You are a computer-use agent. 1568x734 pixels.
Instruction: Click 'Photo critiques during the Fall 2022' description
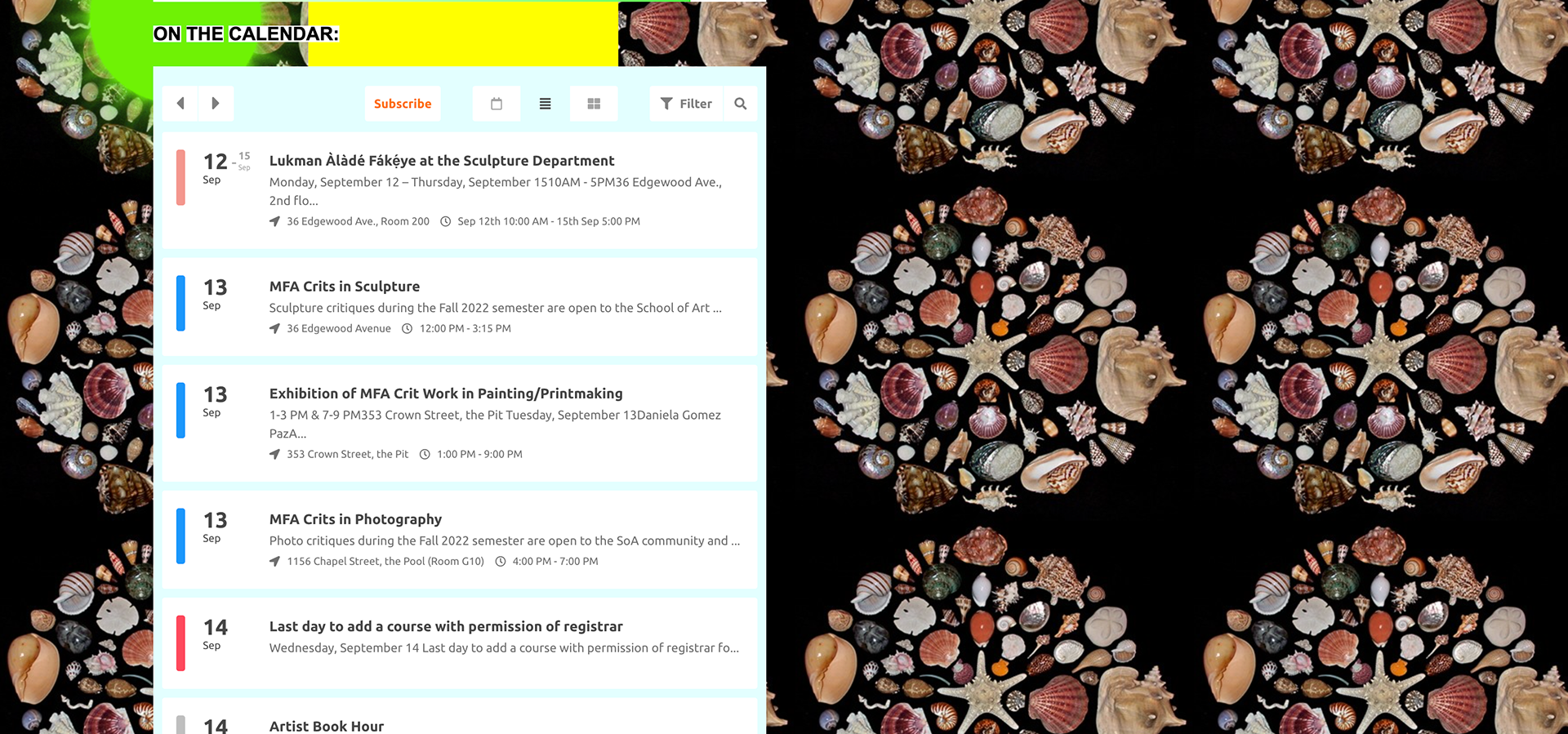505,540
